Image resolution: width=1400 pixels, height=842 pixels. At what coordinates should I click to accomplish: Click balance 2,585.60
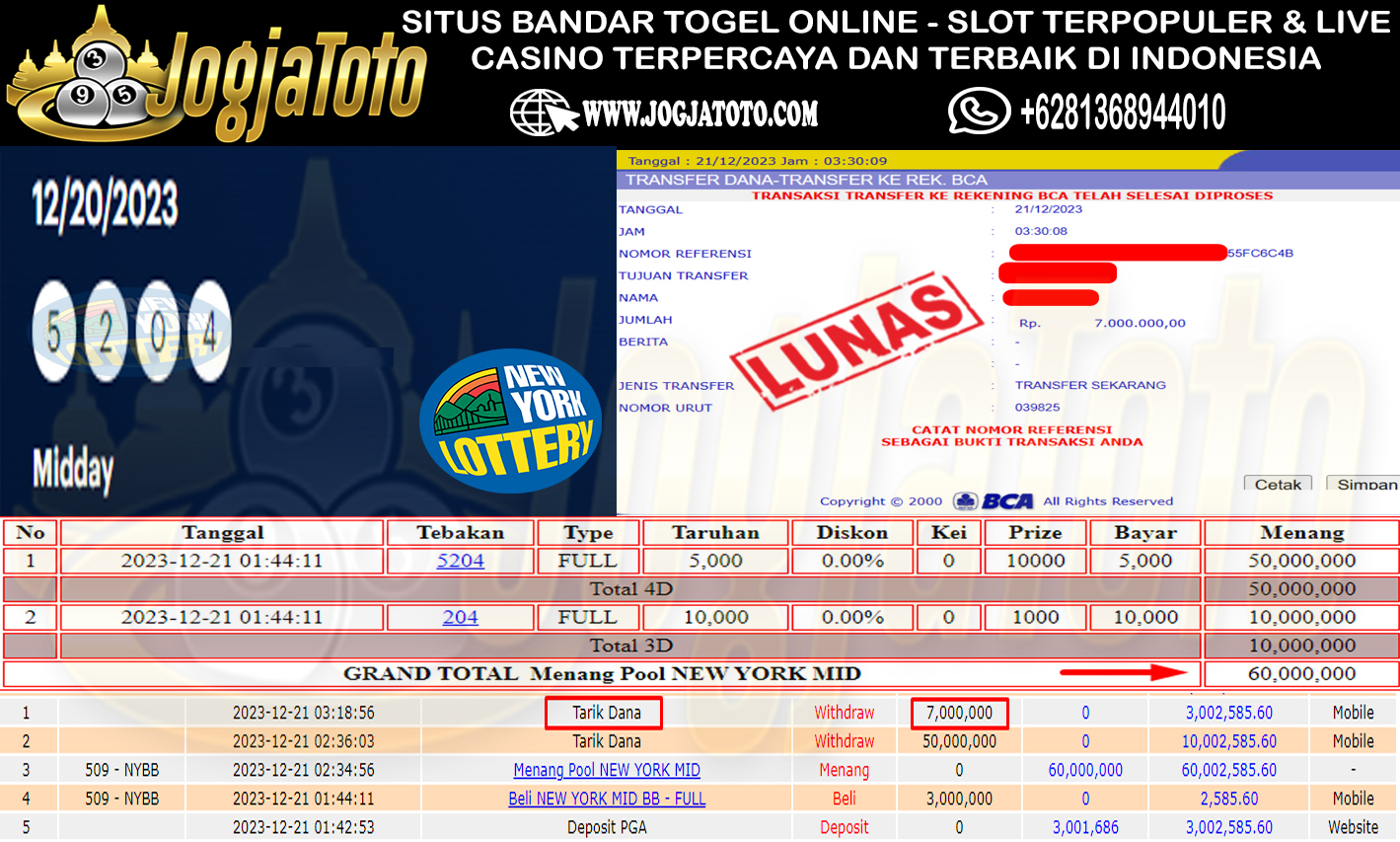(1229, 799)
